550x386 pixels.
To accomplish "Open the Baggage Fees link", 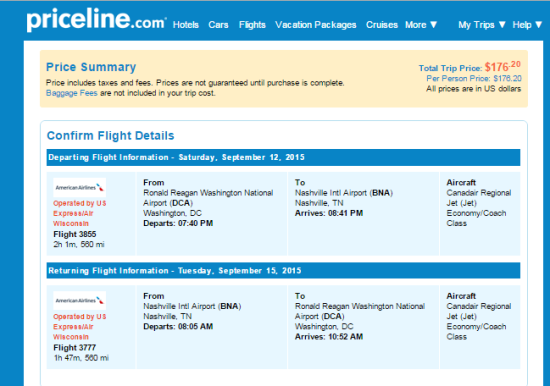I will pos(72,93).
